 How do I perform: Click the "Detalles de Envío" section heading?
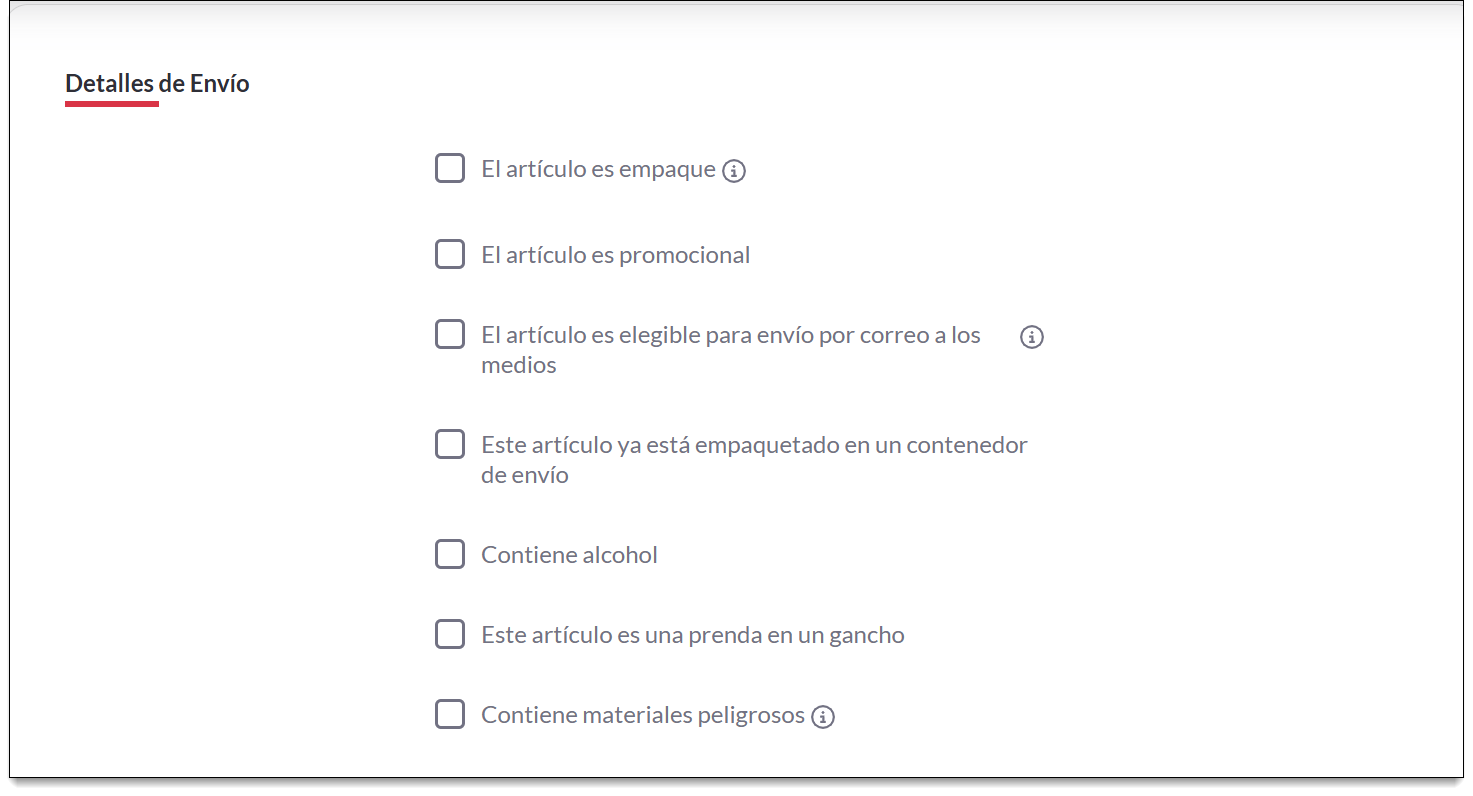click(x=156, y=83)
